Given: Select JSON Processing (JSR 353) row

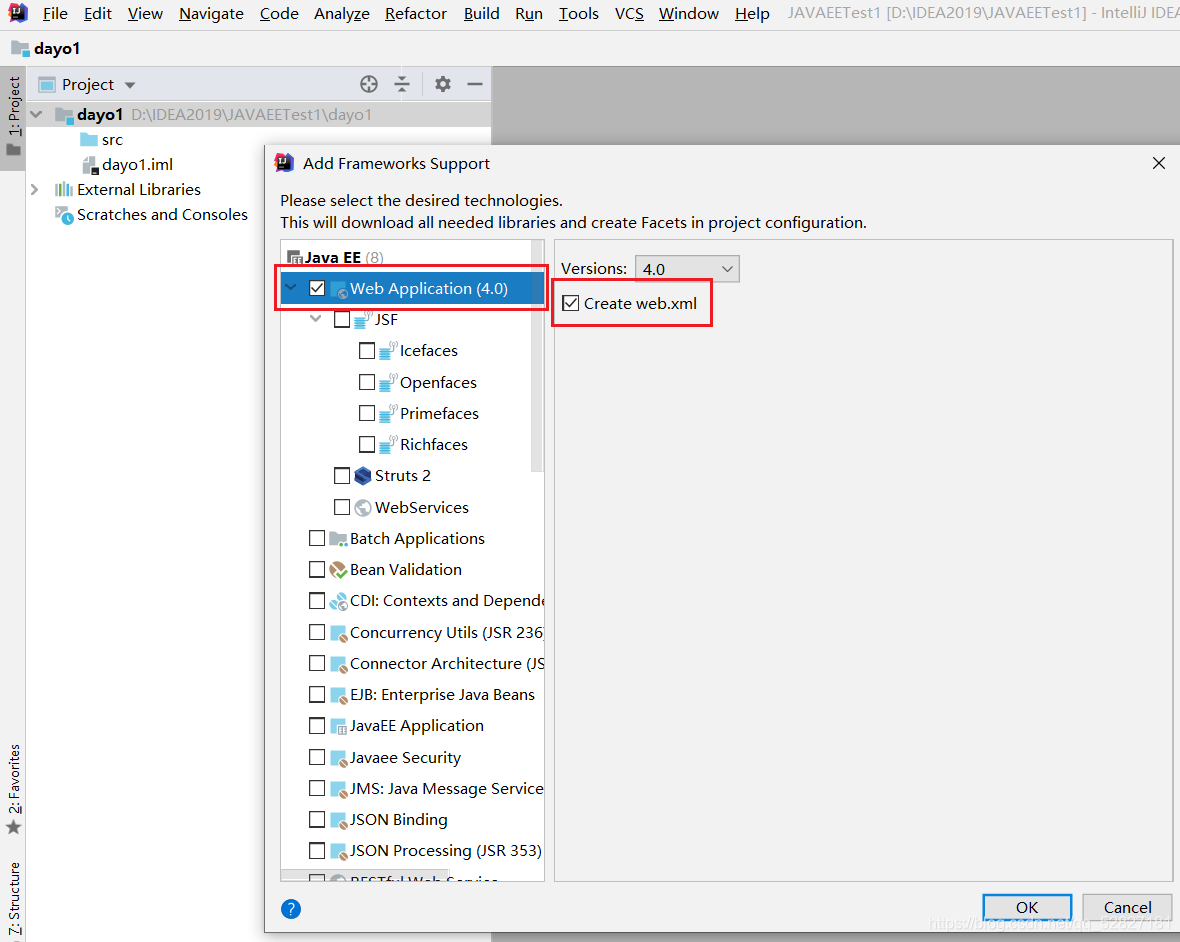Looking at the screenshot, I should click(412, 851).
